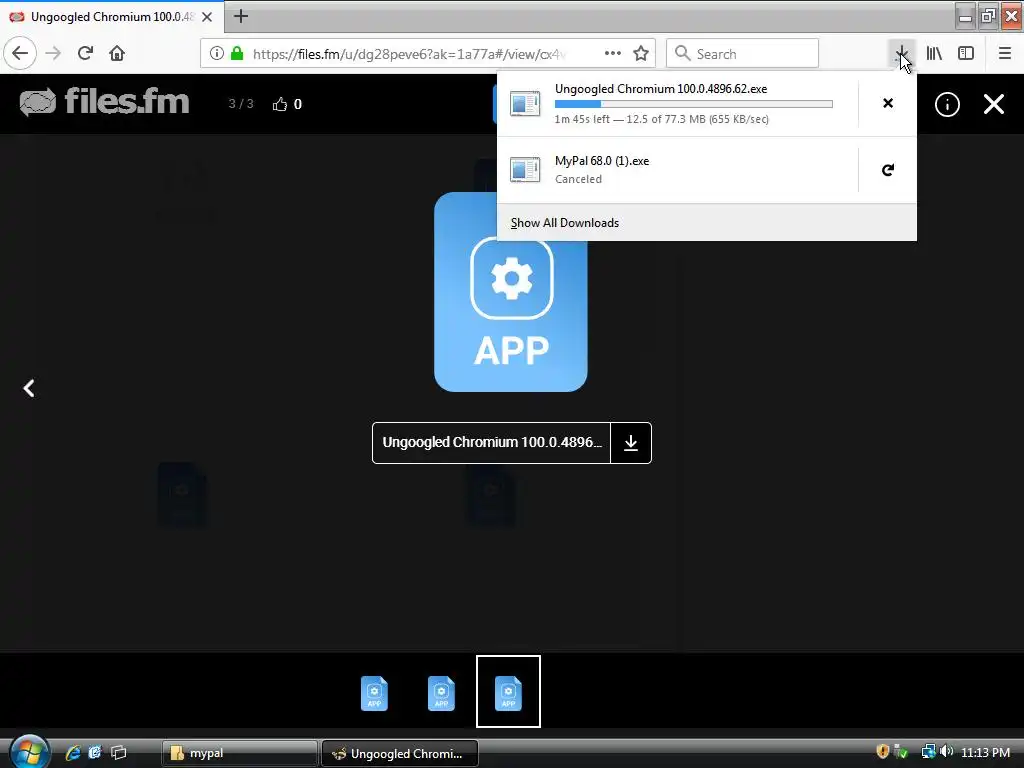
Task: Show sidebars toolbar button
Action: coord(966,54)
